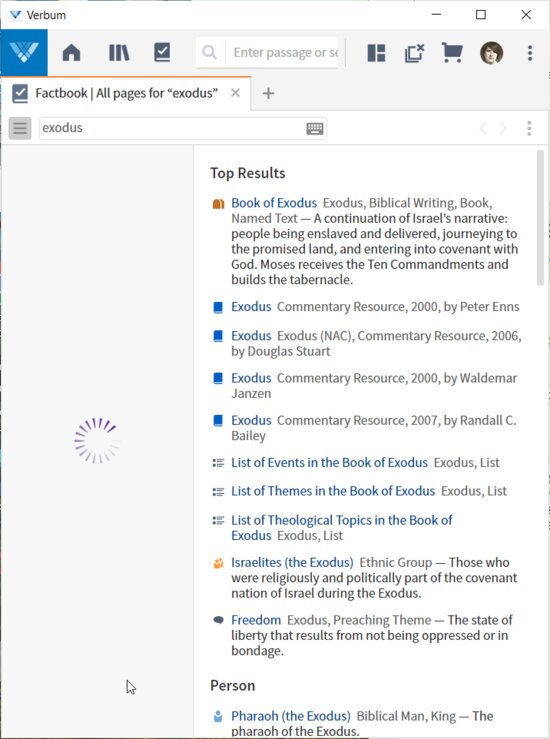Screen dimensions: 550x739
Task: Click the blue book icon for Waldemar Janzen
Action: 218,378
